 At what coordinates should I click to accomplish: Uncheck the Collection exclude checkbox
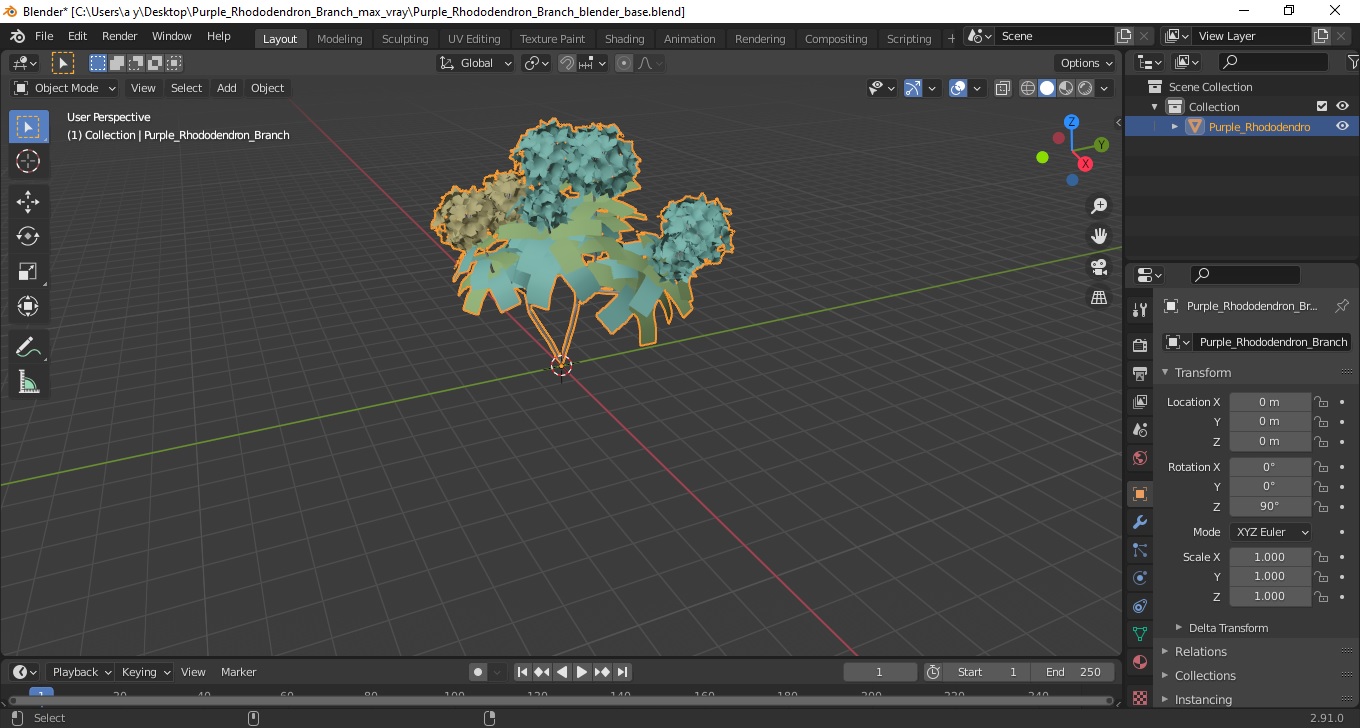[1322, 106]
